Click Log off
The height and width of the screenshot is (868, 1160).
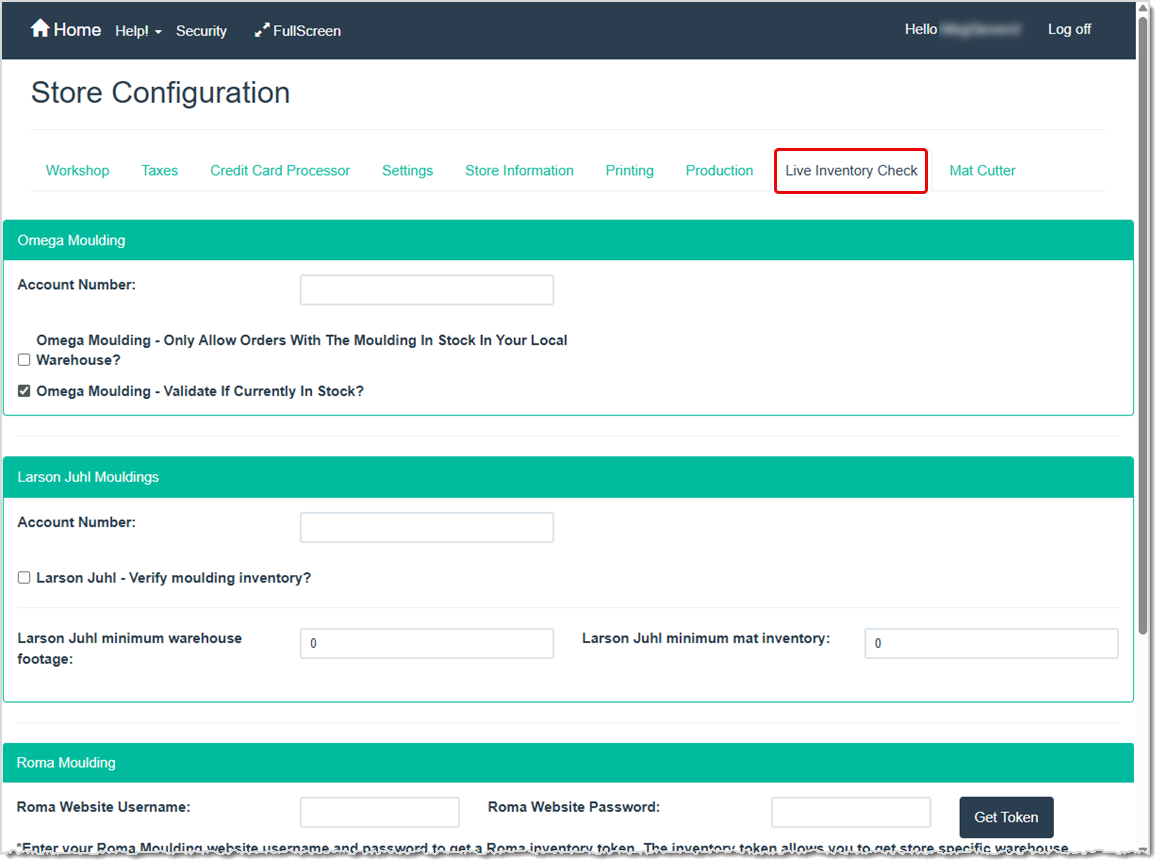1069,29
